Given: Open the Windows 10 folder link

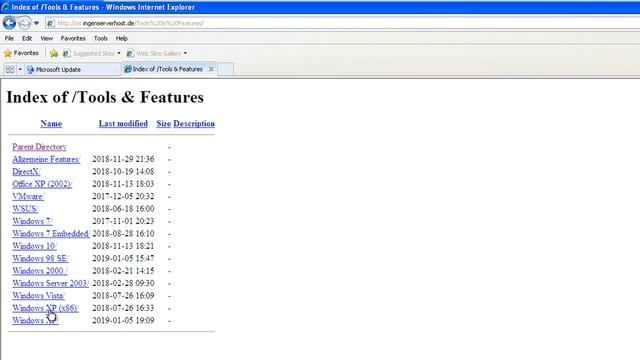Looking at the screenshot, I should click(34, 246).
